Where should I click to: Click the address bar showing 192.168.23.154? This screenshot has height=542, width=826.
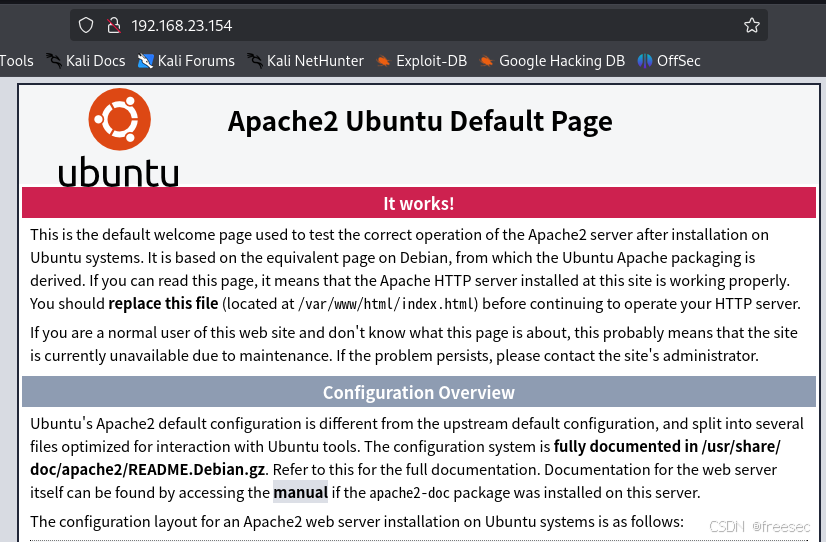tap(419, 25)
